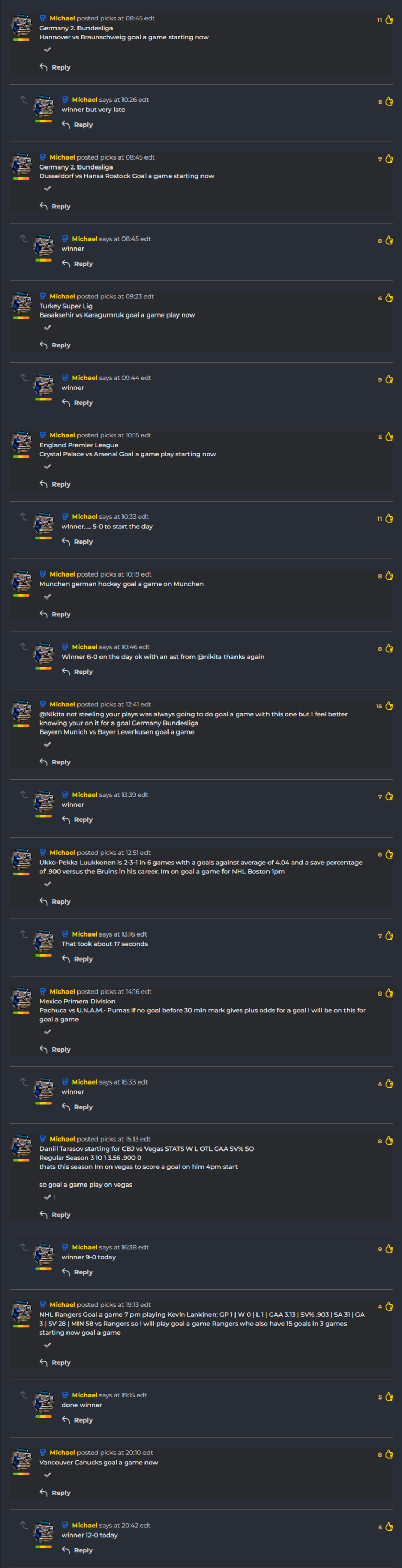Click the Michael badge icon on Pachuca post

click(42, 991)
